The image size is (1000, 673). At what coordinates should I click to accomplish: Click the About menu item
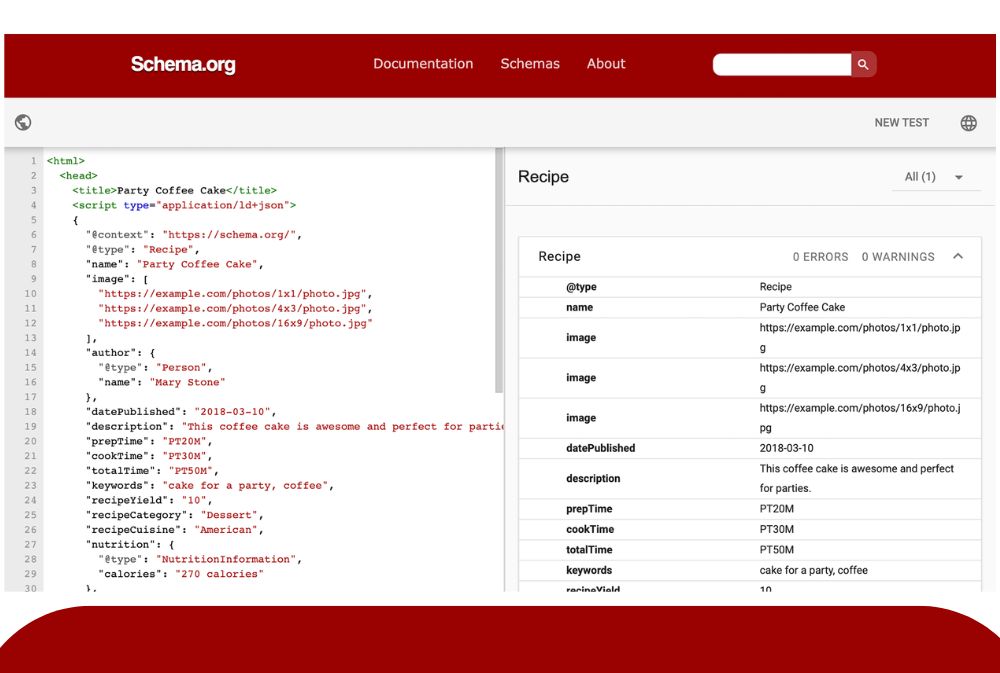605,64
